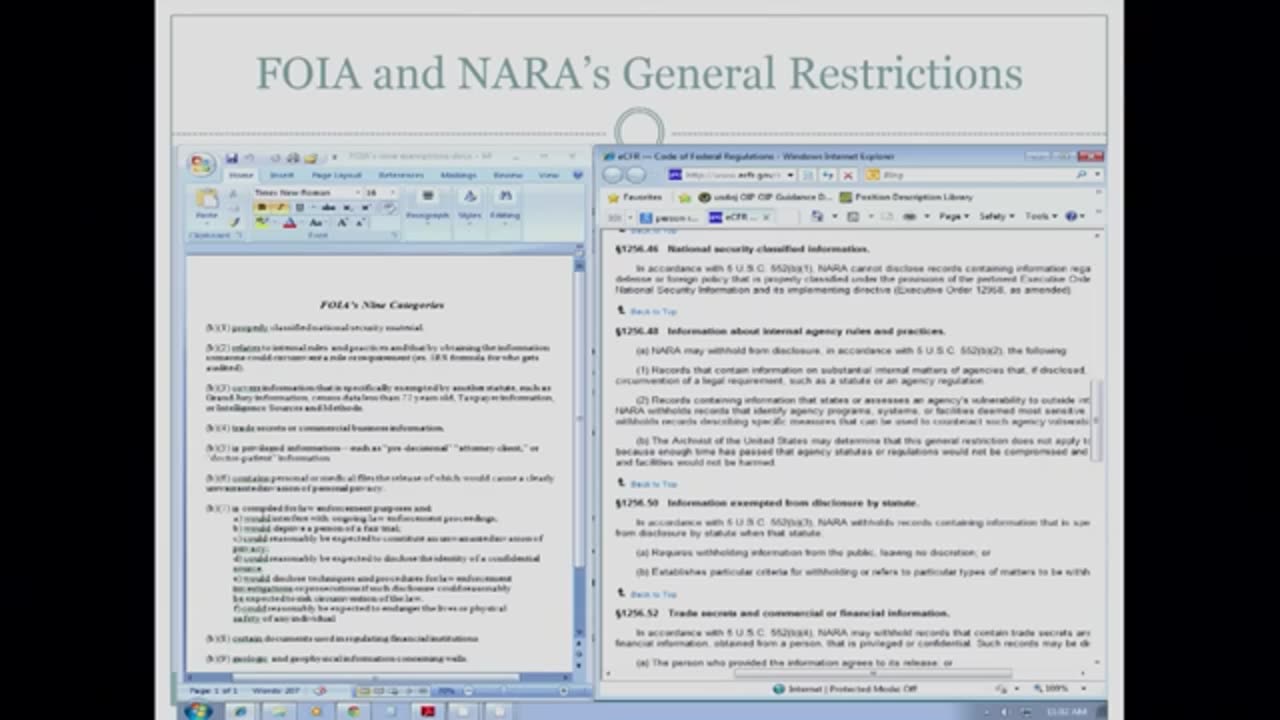This screenshot has width=1280, height=720.
Task: Expand the Paragraph group in Word ribbon
Action: (427, 207)
